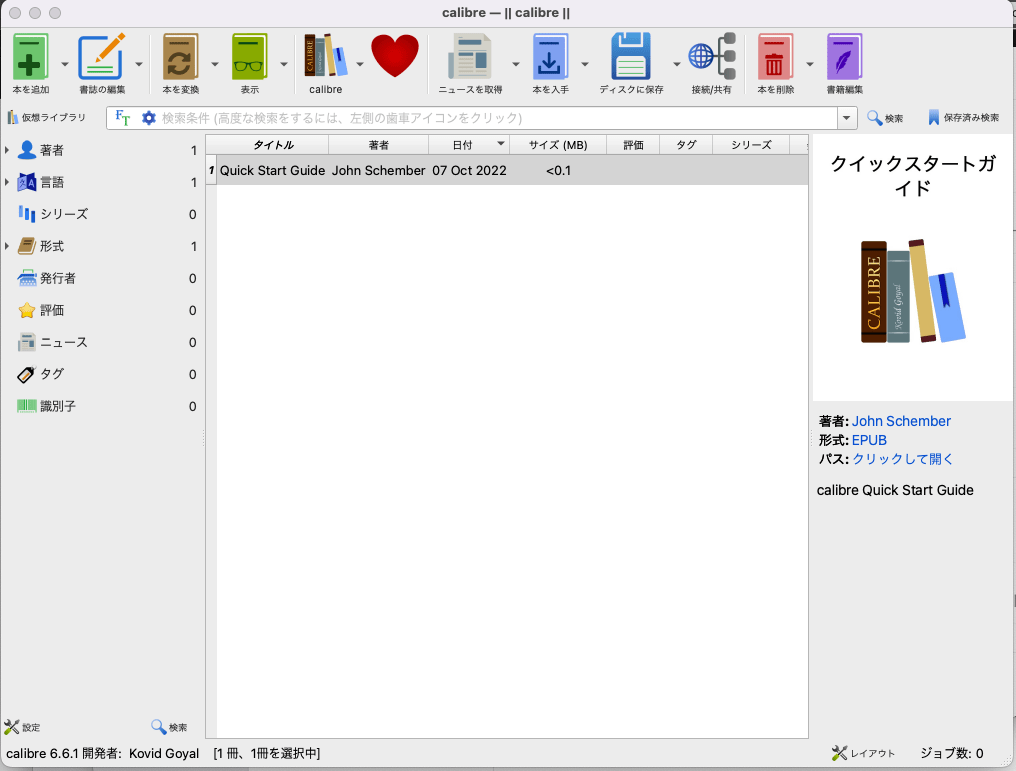Open the search history dropdown arrow

[x=846, y=118]
